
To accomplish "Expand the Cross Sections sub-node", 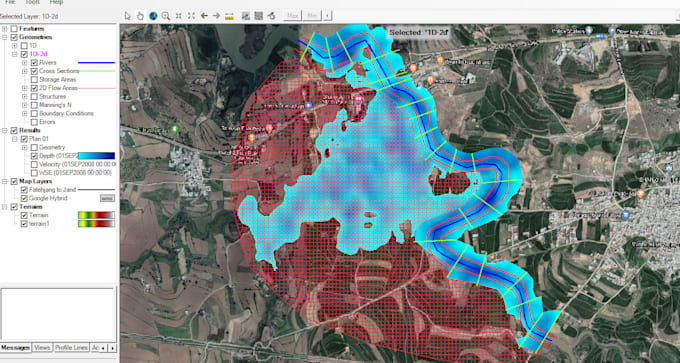I will pyautogui.click(x=25, y=71).
